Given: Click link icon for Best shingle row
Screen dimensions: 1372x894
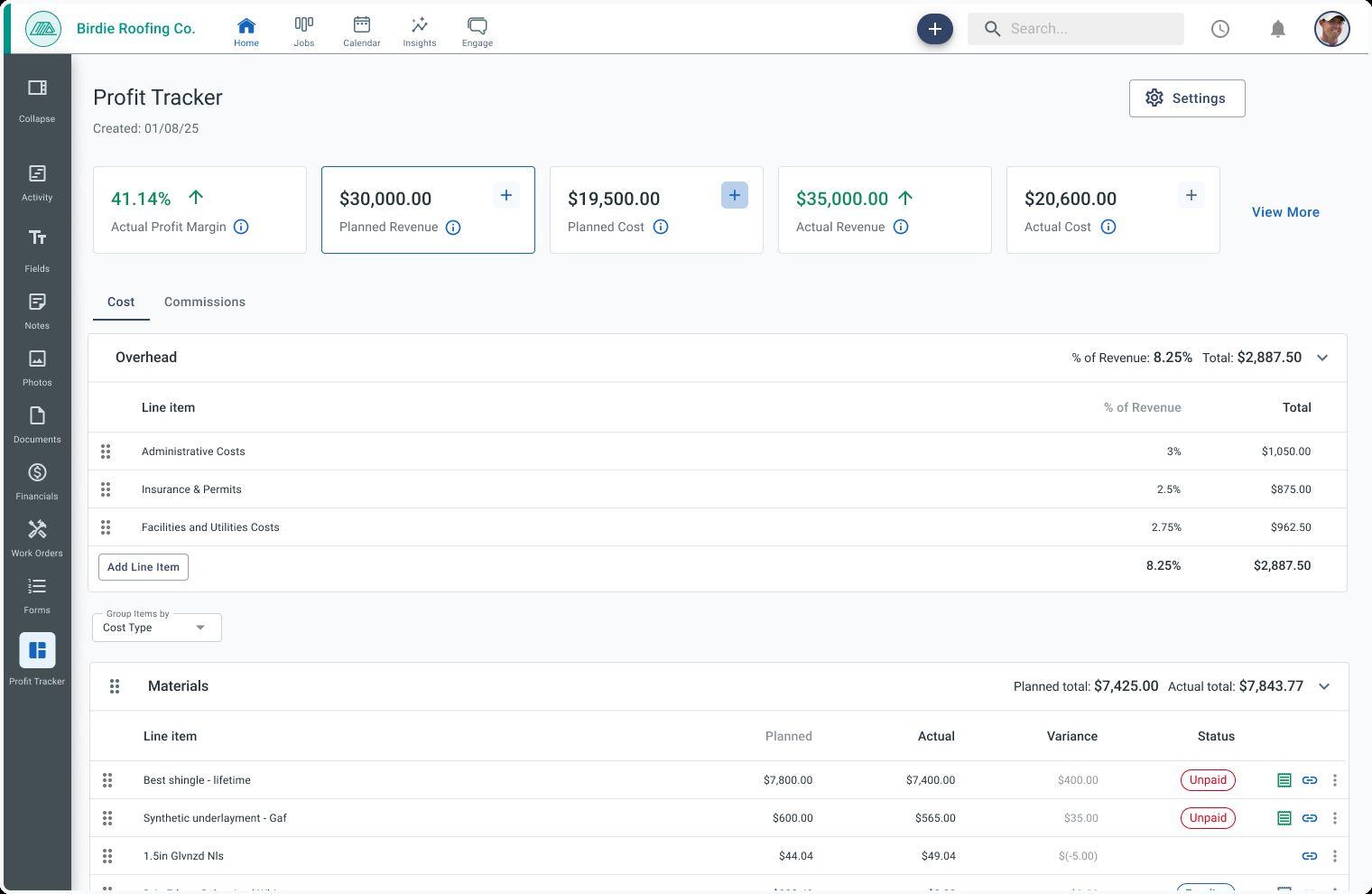Looking at the screenshot, I should click(x=1310, y=780).
